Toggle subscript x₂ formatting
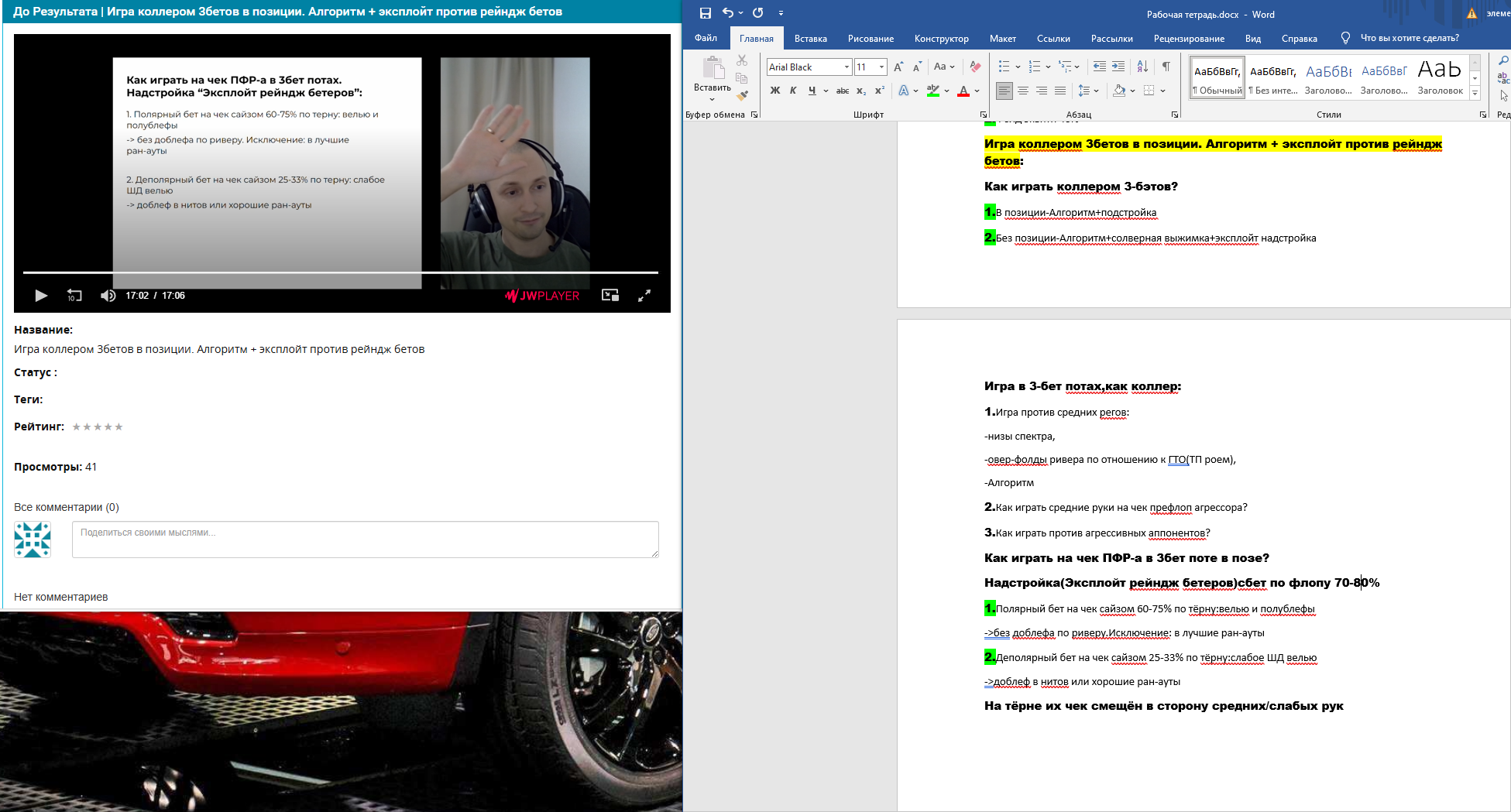Screen dimensions: 1511x812 coord(861,91)
